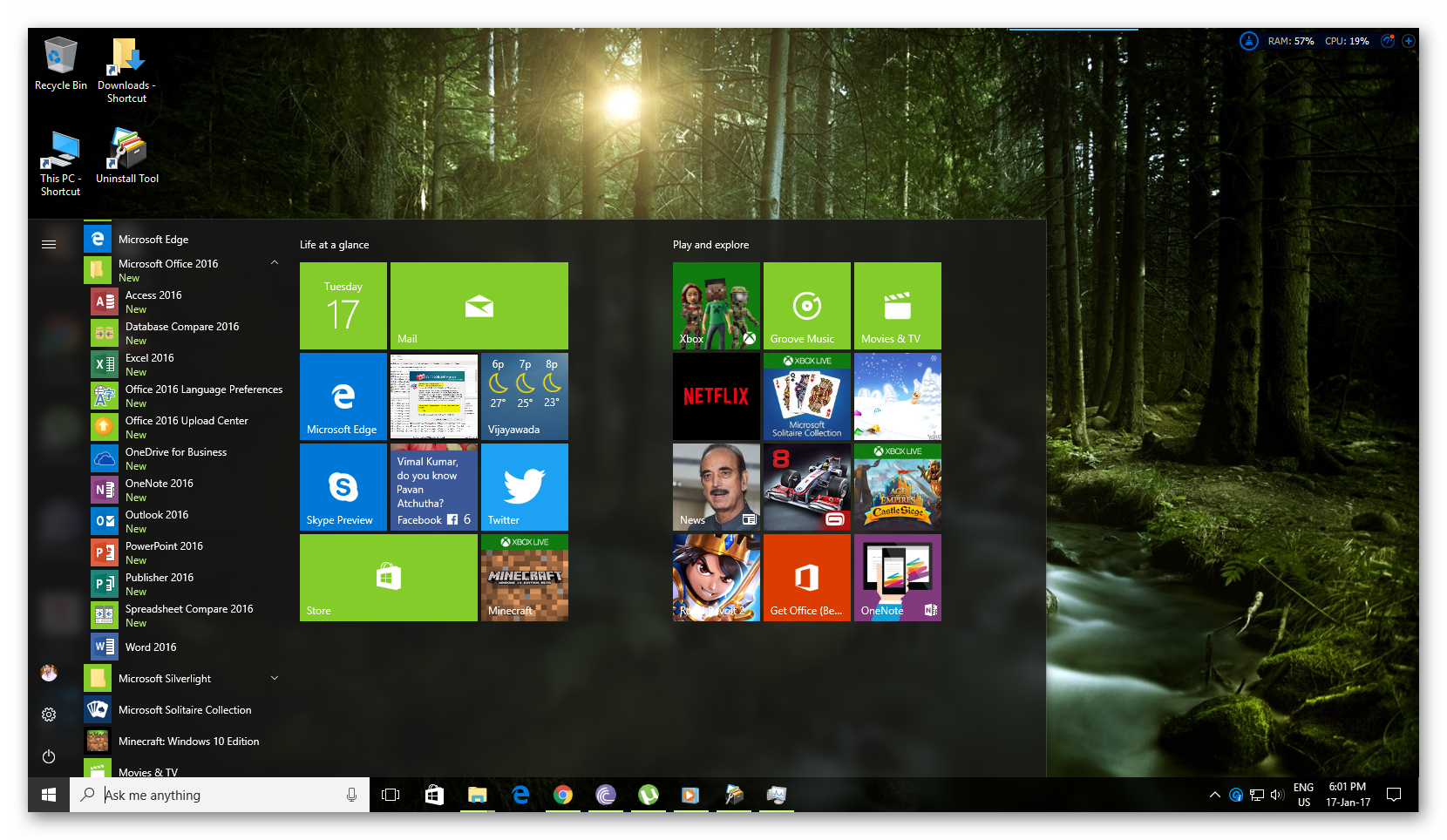The width and height of the screenshot is (1447, 840).
Task: Open File Explorer from the taskbar
Action: point(477,795)
